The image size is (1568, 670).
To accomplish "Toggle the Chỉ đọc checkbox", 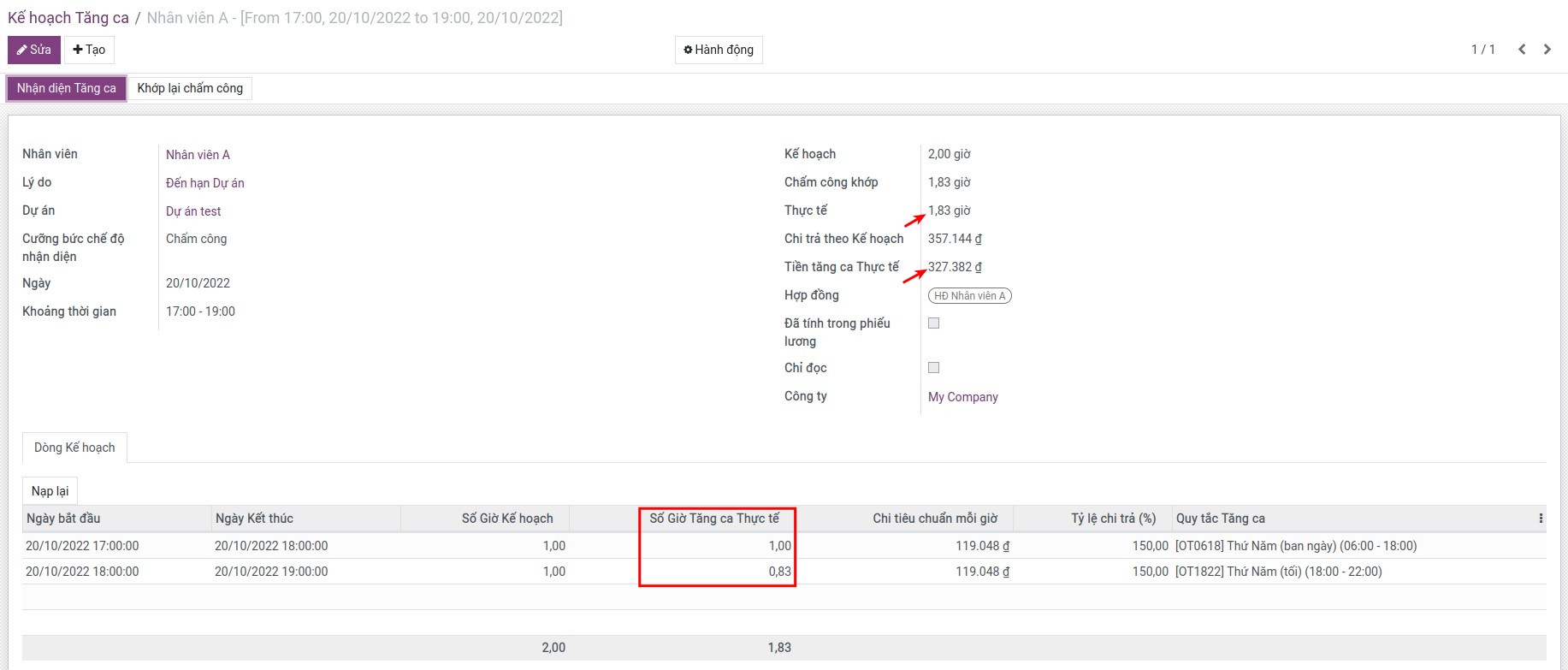I will coord(934,368).
